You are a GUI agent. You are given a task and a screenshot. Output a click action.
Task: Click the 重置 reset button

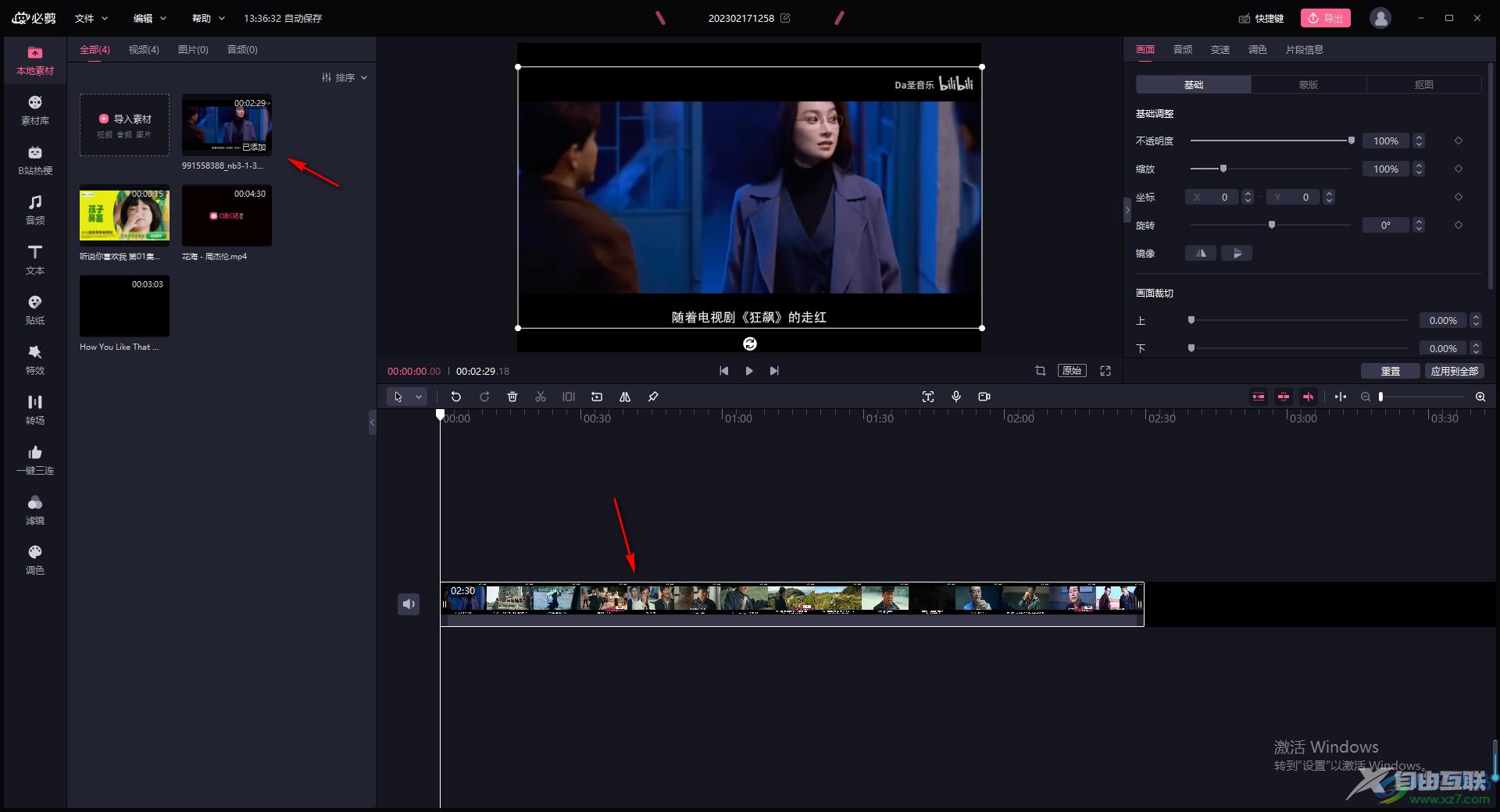point(1391,371)
